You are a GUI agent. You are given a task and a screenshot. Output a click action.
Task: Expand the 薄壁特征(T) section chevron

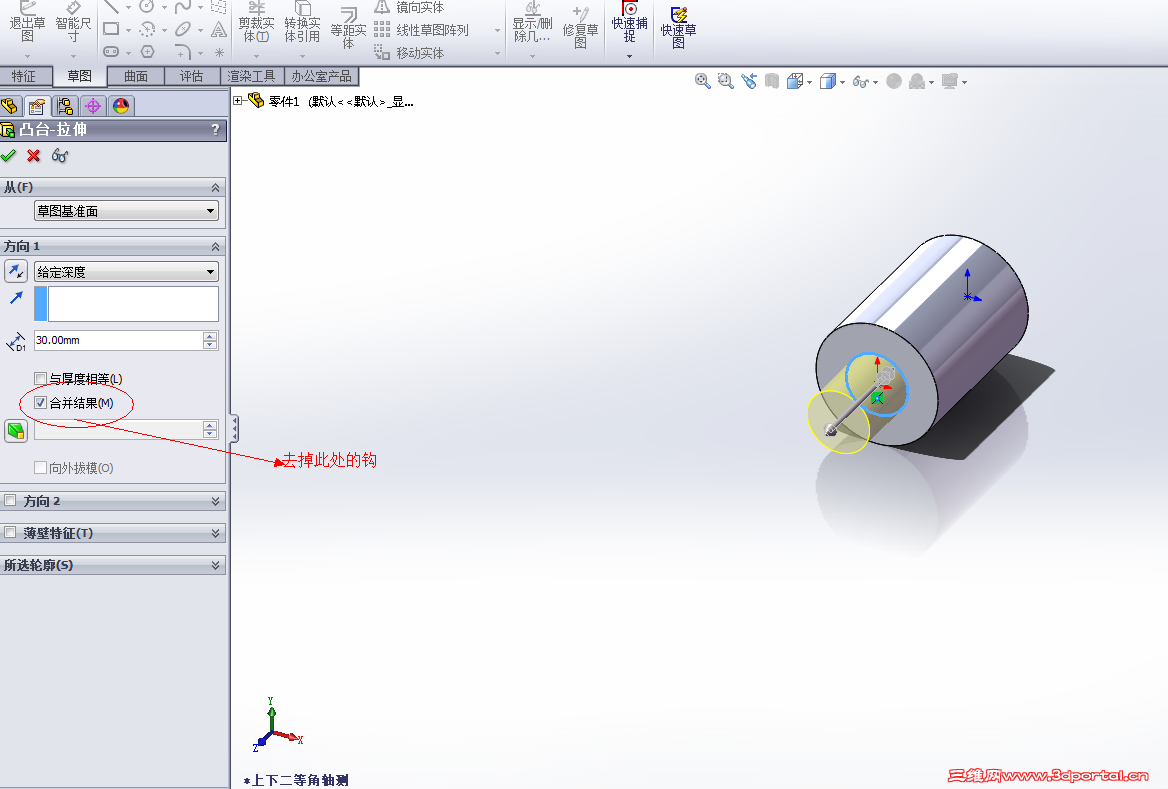(x=215, y=533)
